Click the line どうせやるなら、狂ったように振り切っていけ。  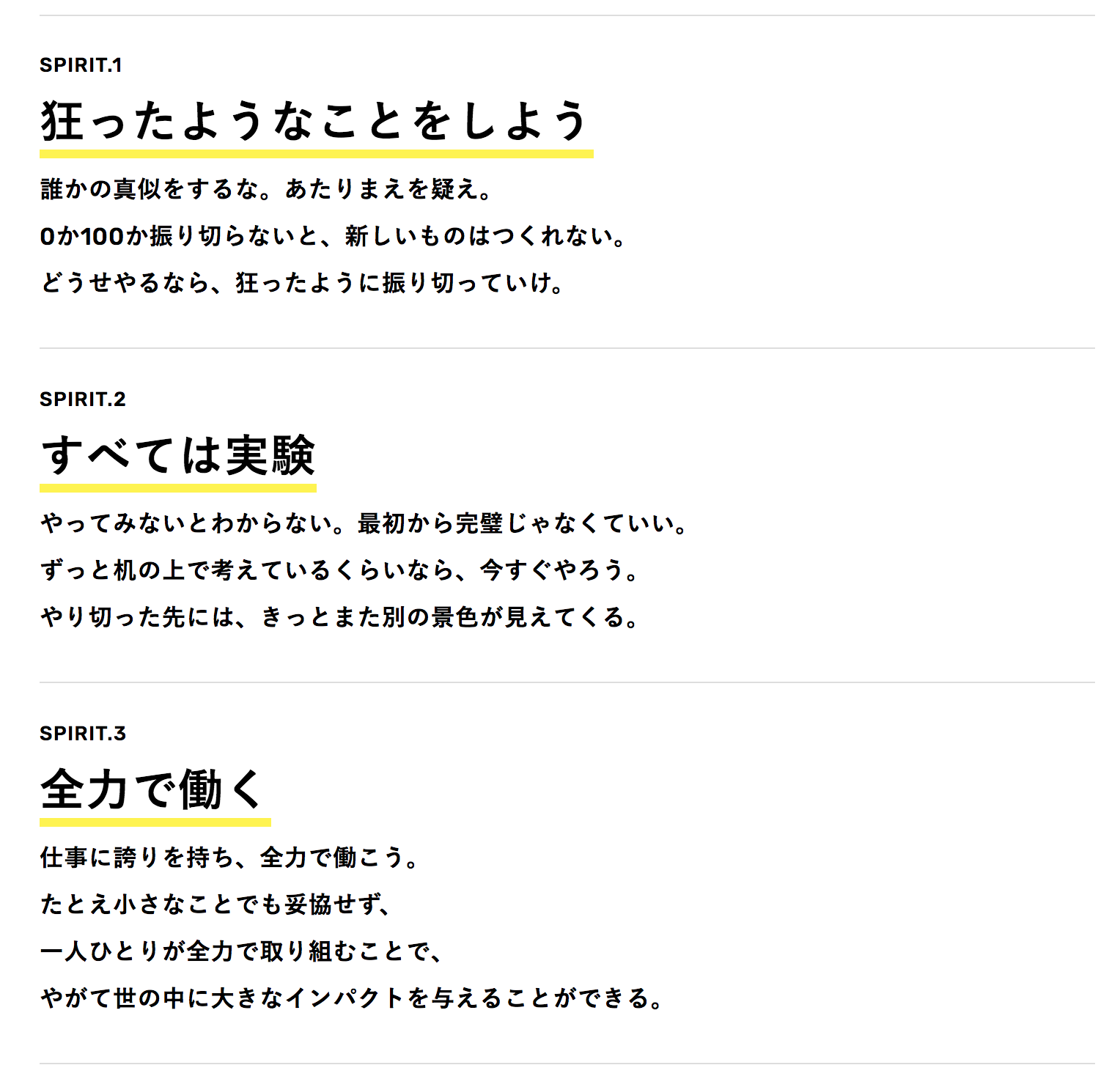pos(303,283)
